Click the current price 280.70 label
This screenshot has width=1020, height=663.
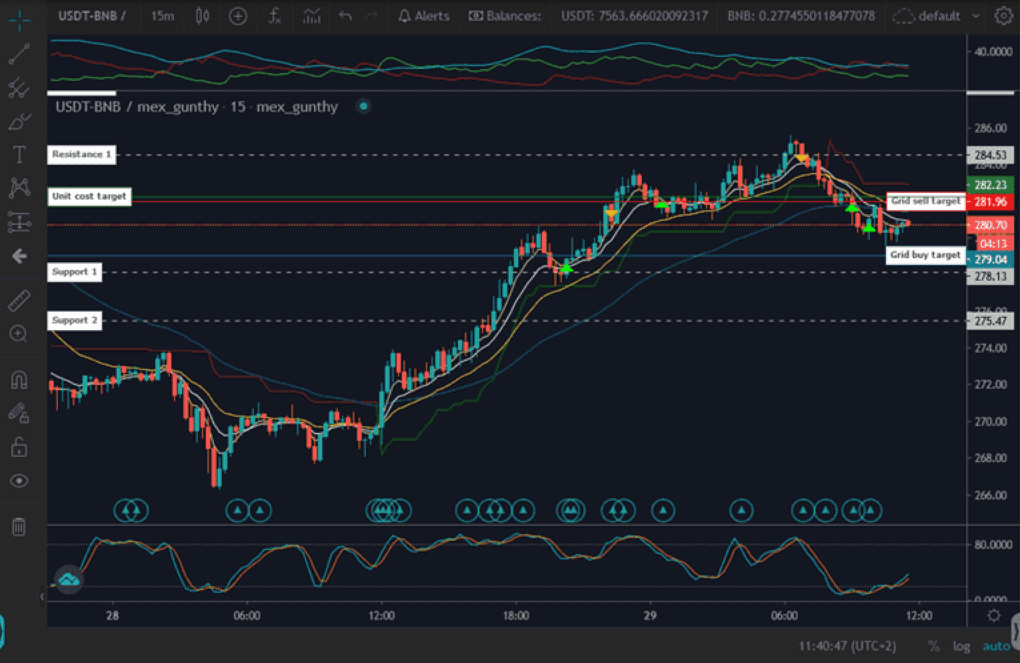tap(990, 226)
